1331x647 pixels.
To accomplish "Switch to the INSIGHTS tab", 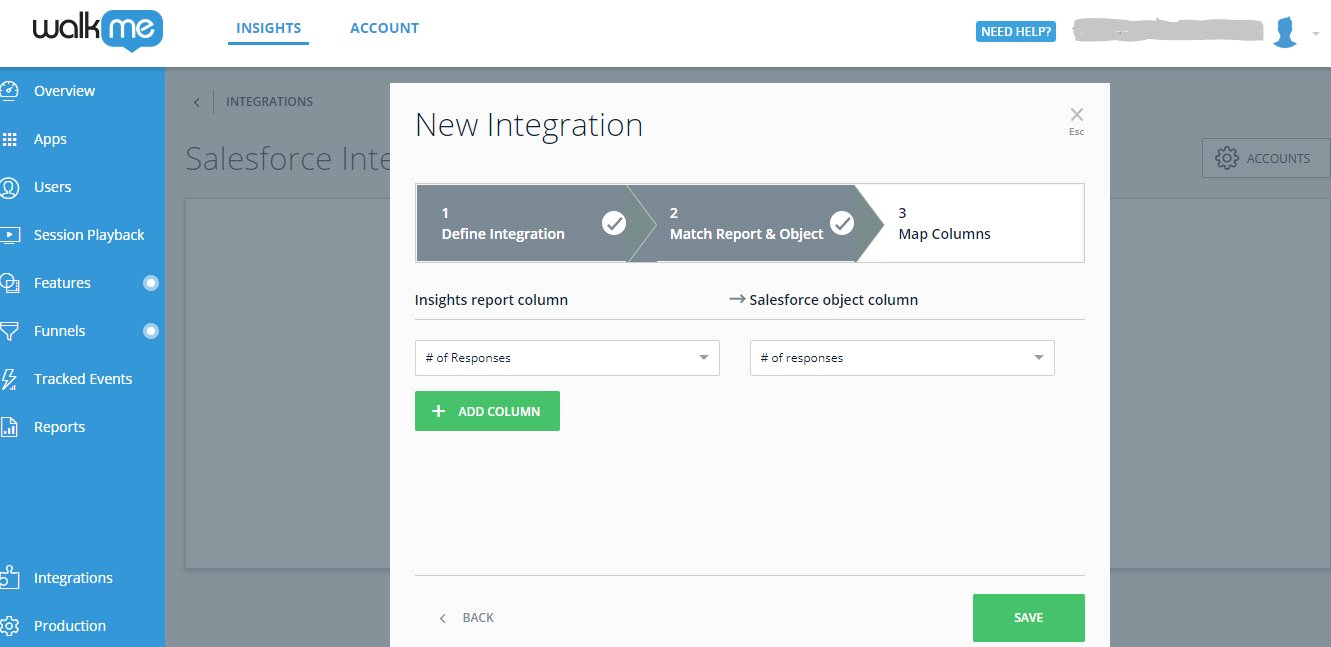I will point(268,28).
